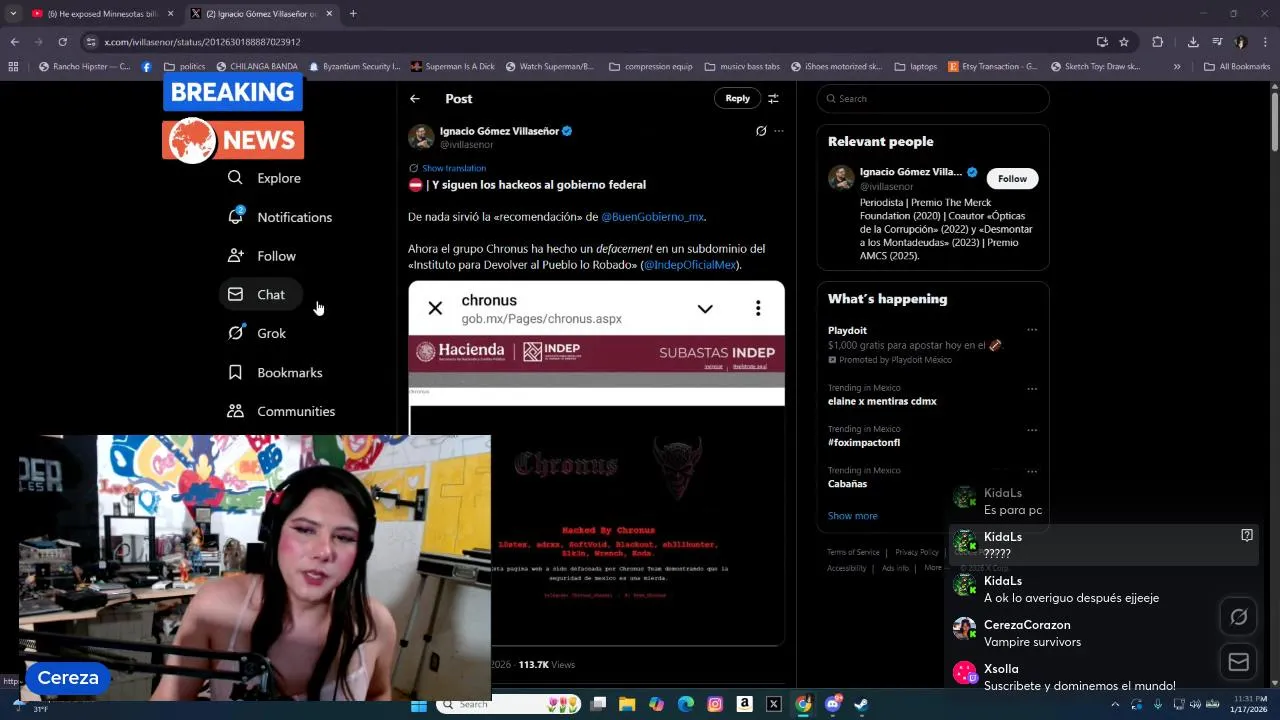Go back using the Post back arrow

[415, 98]
